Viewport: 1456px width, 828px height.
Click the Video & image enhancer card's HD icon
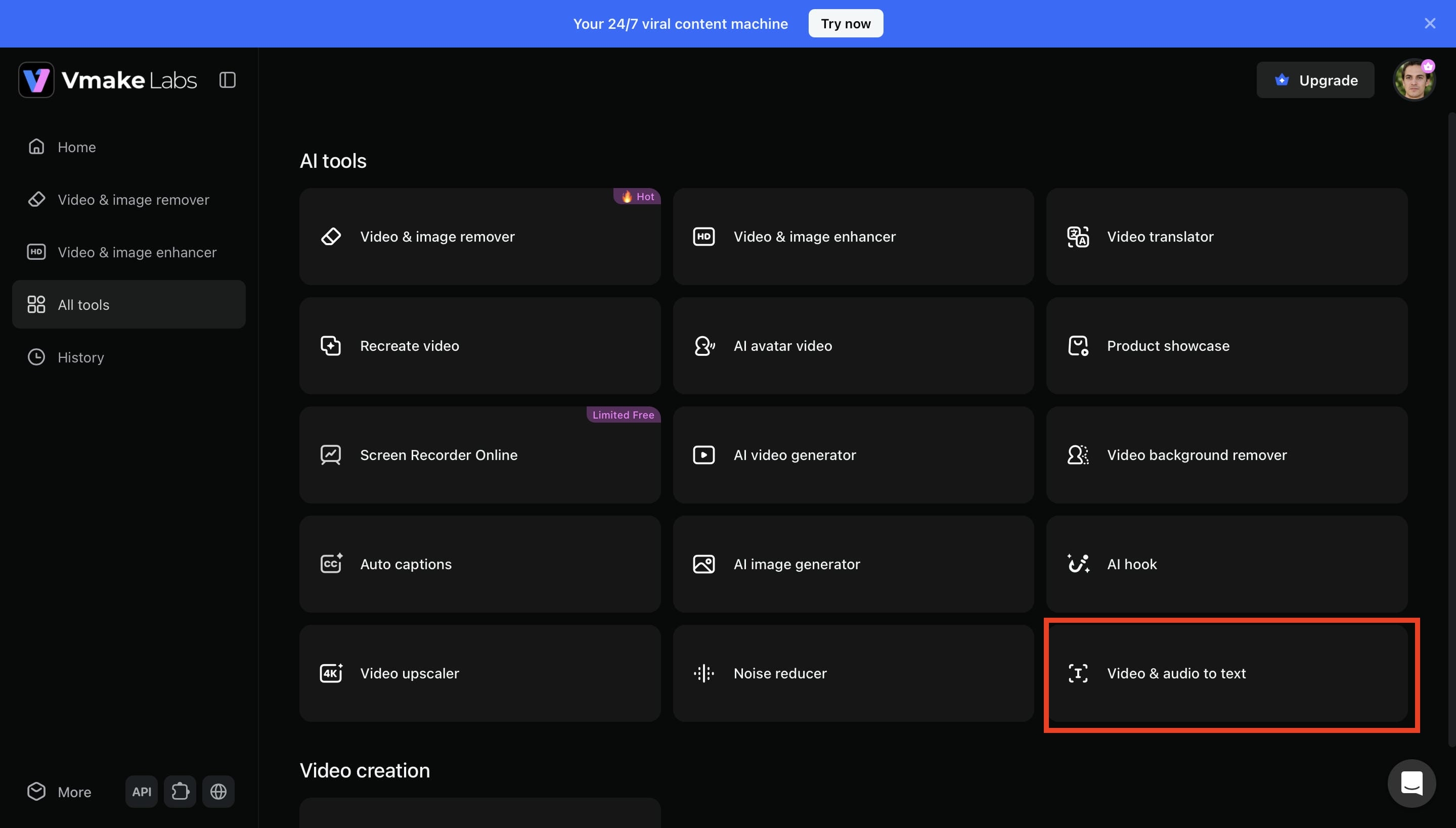[704, 237]
